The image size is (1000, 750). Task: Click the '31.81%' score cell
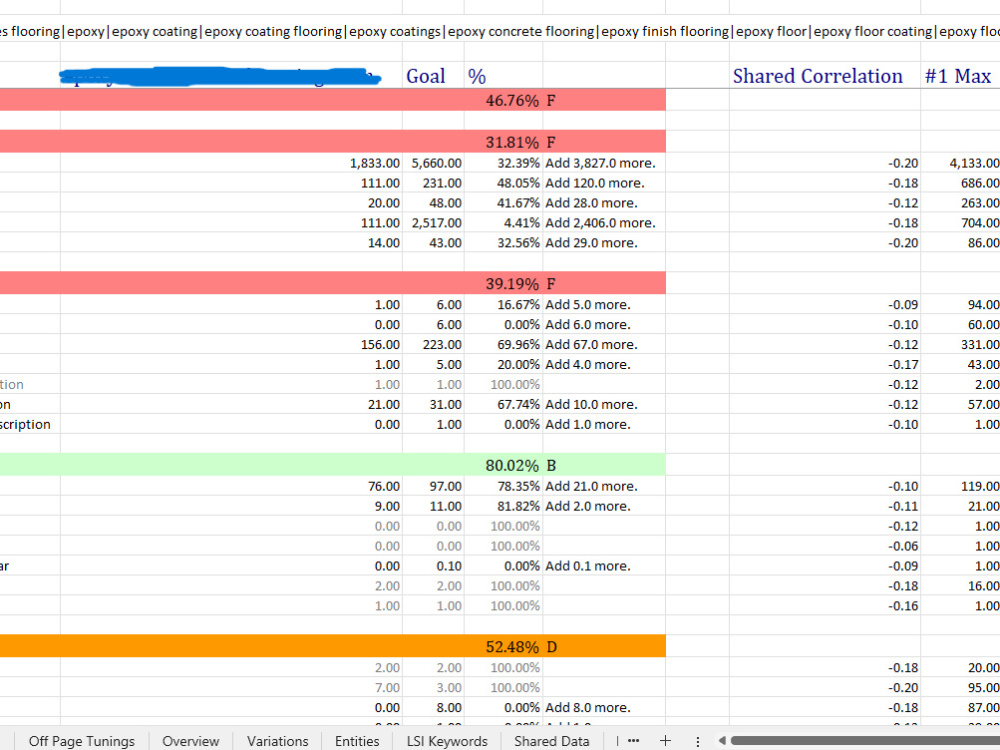(503, 142)
